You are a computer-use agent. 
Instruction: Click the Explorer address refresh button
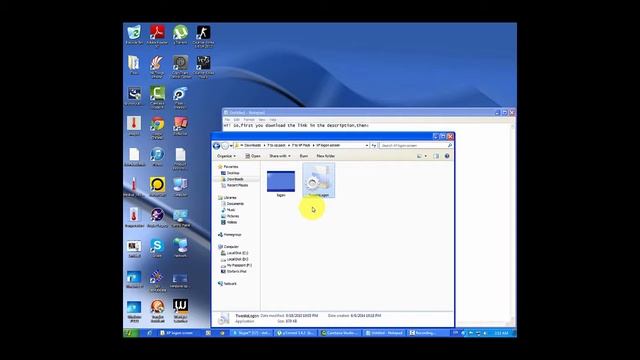click(373, 145)
